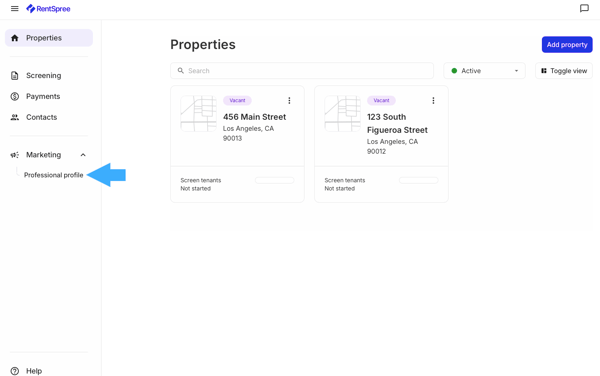
Task: Click the Add property button
Action: (x=567, y=45)
